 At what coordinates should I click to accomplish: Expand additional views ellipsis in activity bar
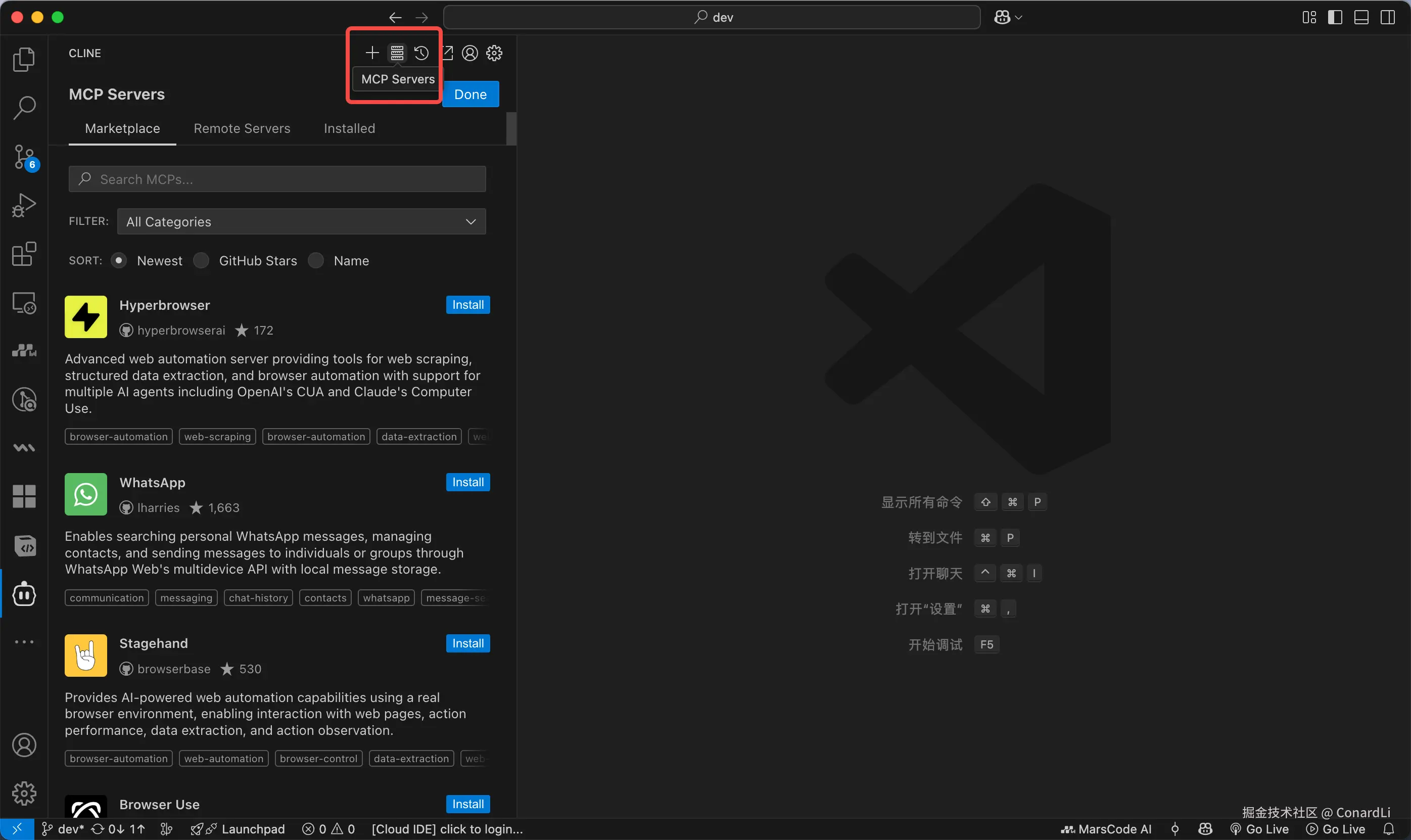pos(24,642)
